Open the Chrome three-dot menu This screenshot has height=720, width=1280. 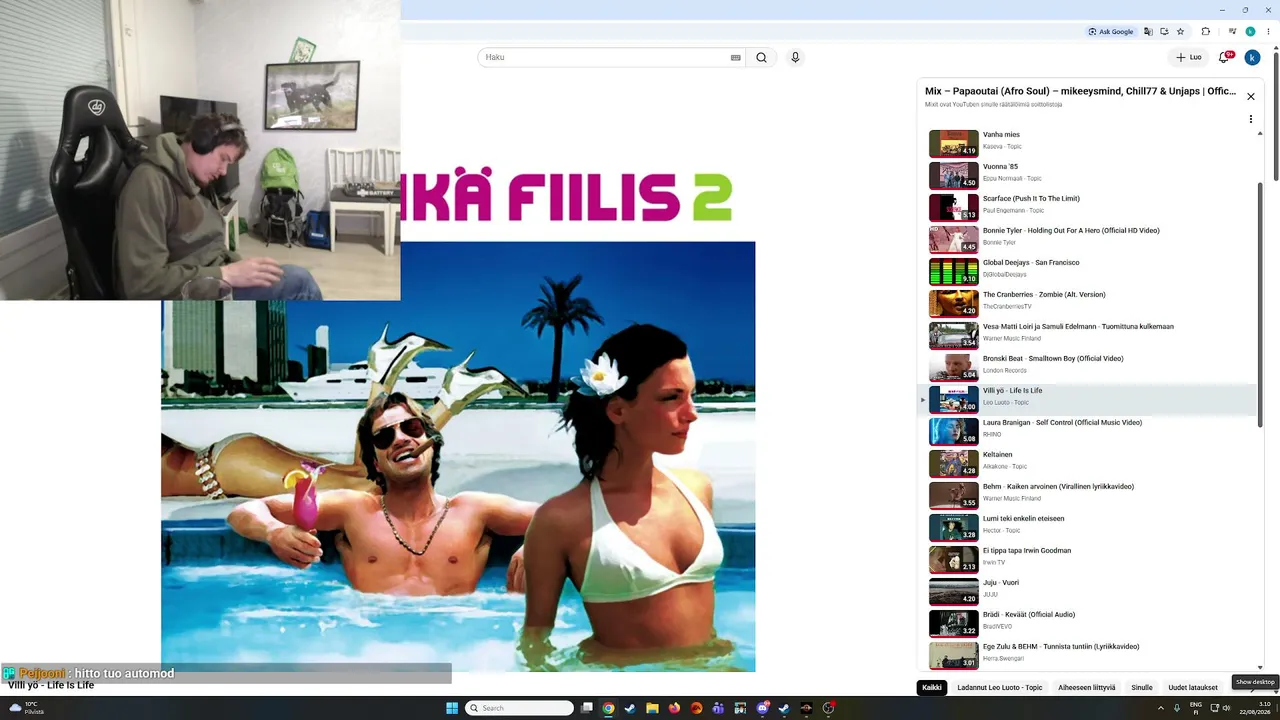point(1266,32)
